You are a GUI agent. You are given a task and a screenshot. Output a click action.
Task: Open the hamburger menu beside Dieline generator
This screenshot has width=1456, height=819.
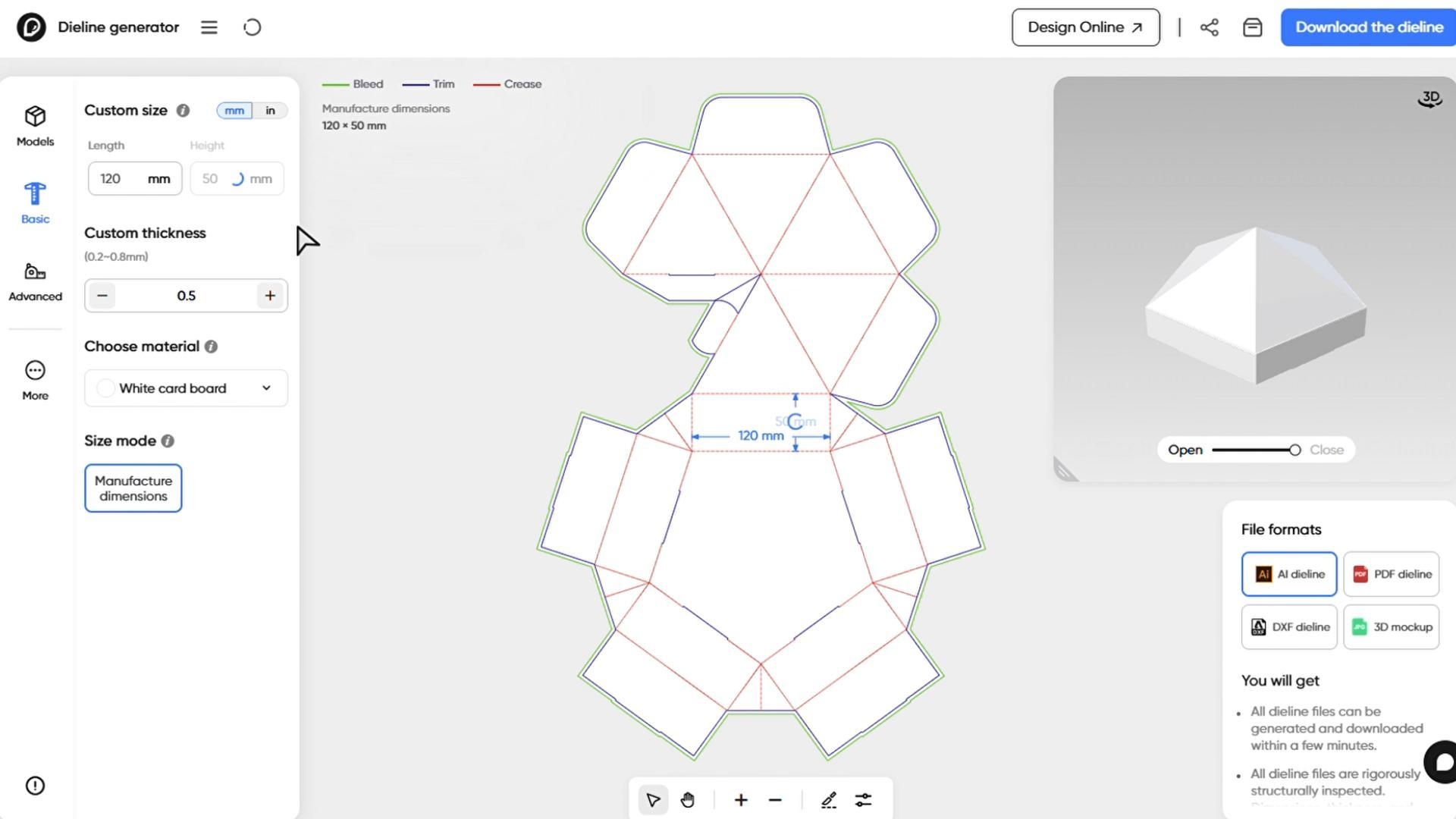(x=209, y=27)
